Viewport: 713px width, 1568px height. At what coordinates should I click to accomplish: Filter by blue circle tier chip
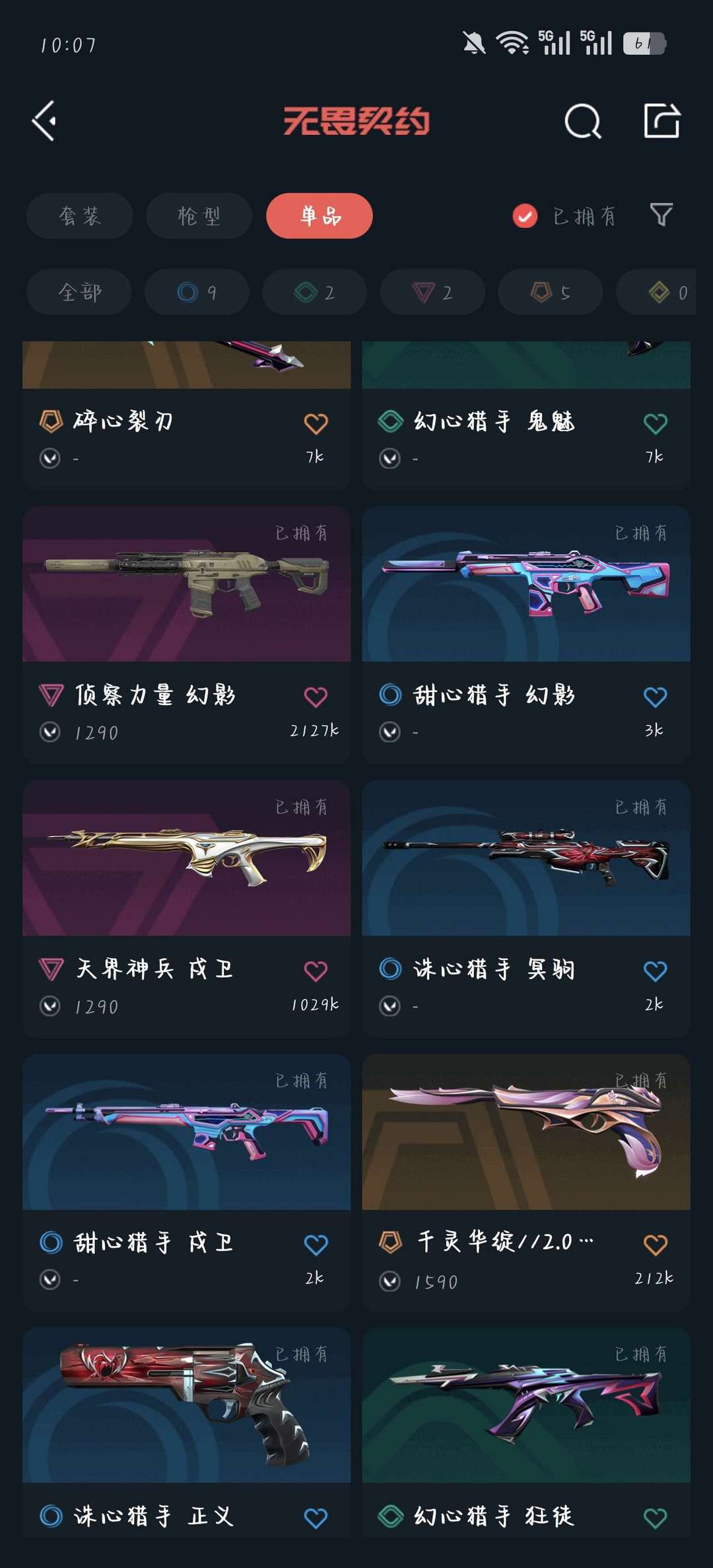[x=197, y=292]
